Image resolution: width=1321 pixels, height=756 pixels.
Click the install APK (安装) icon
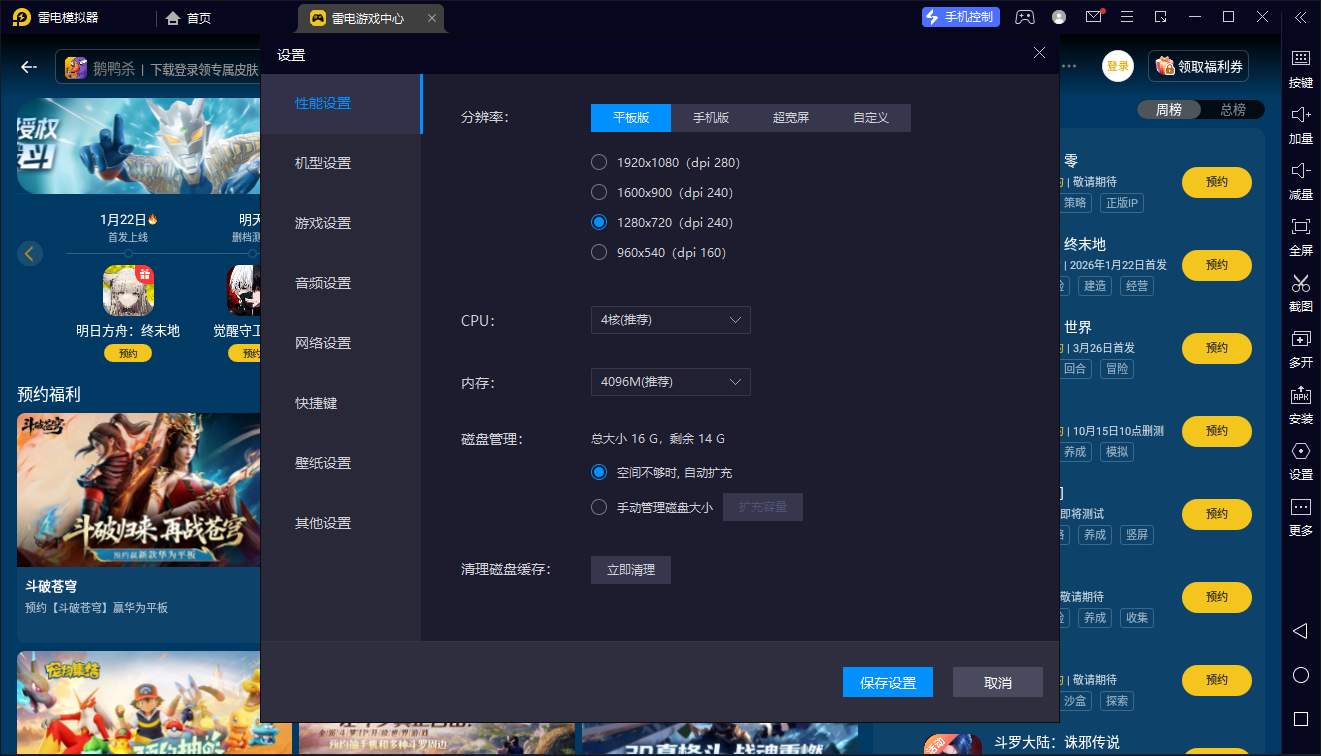pyautogui.click(x=1300, y=395)
